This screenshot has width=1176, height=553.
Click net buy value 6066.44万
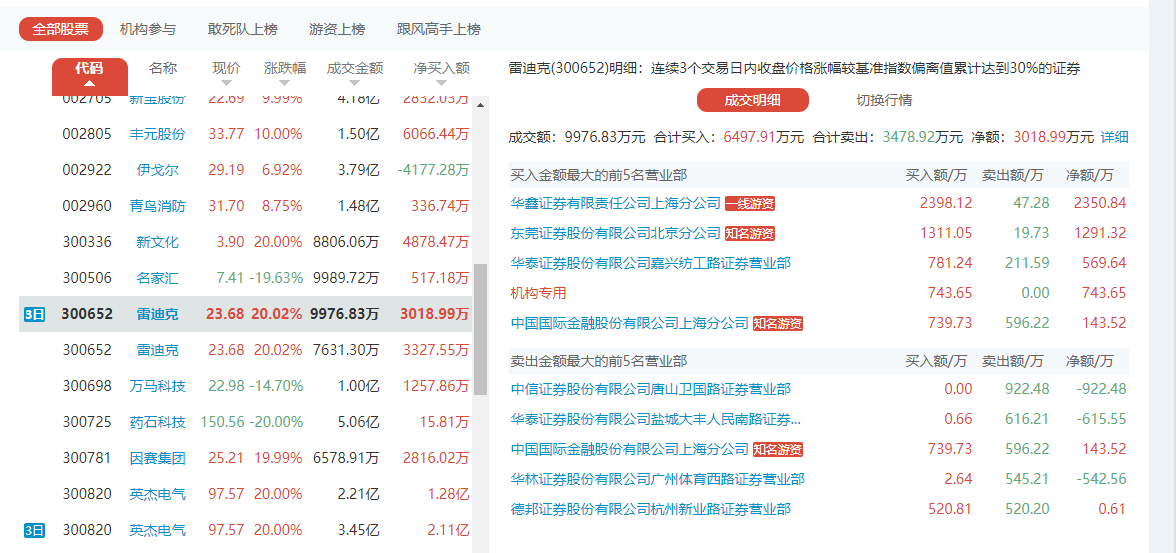tap(436, 134)
